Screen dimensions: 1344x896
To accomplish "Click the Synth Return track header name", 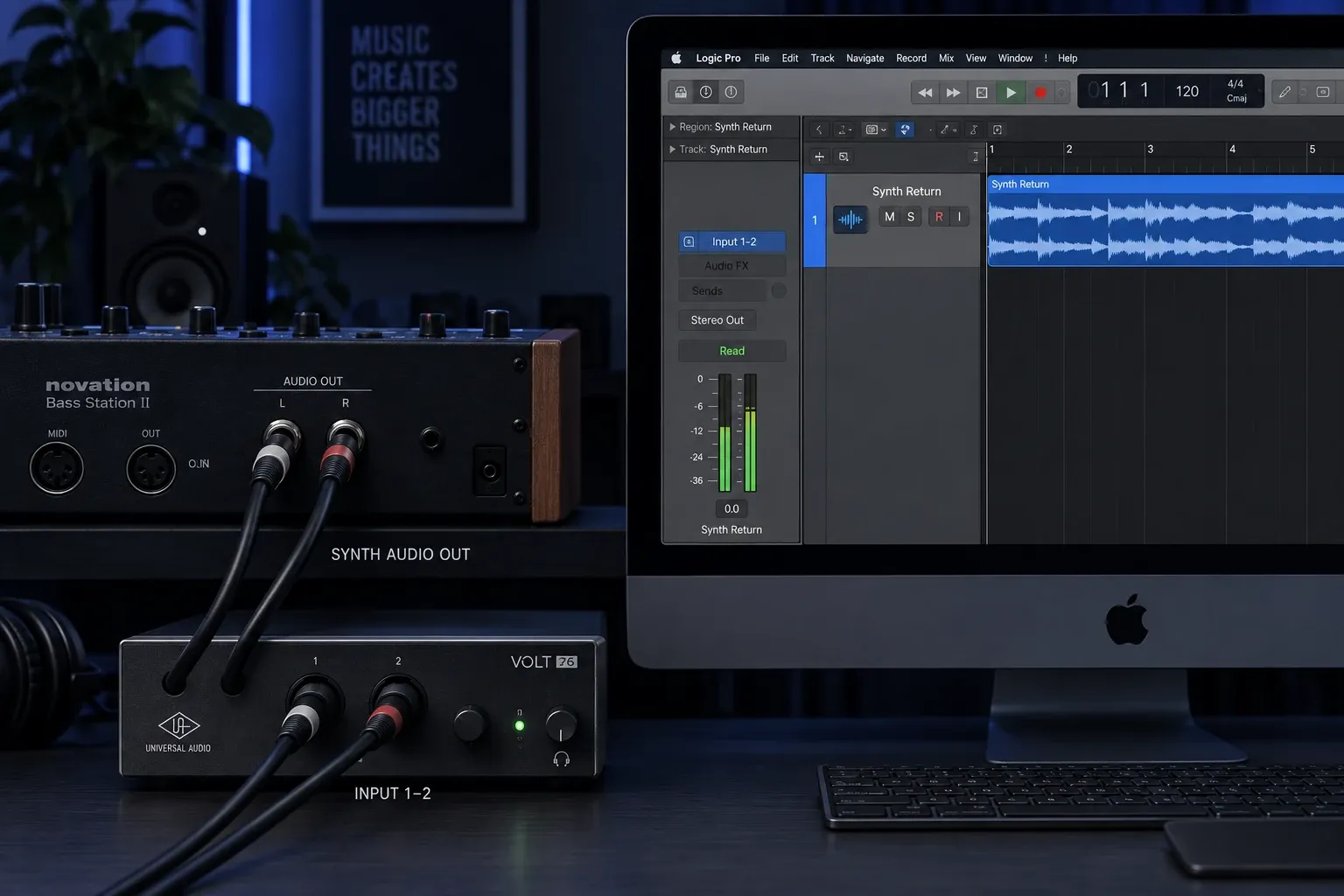I will click(906, 192).
